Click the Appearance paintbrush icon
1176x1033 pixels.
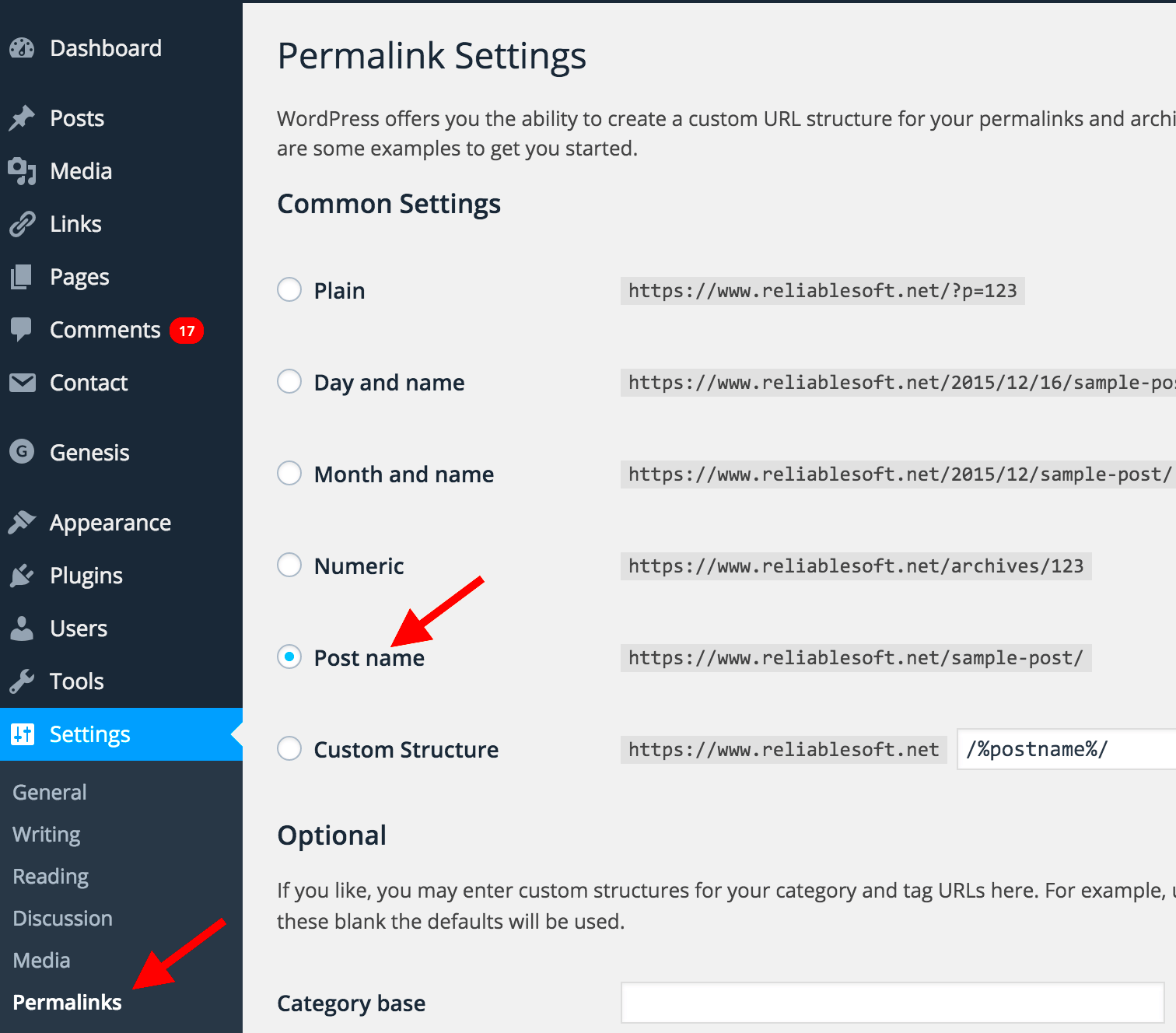(x=22, y=523)
